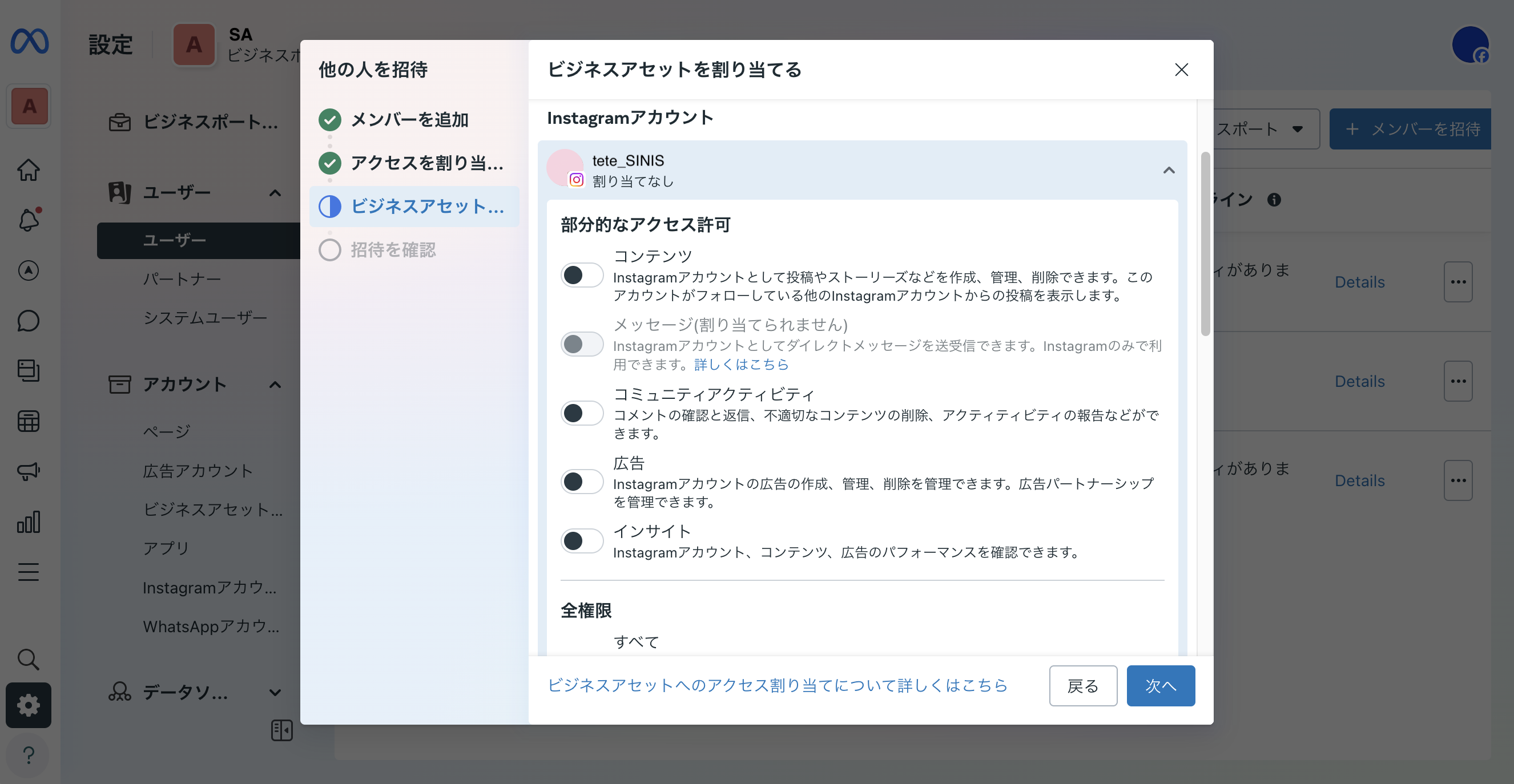Viewport: 1514px width, 784px height.
Task: Click the Facebook profile avatar
Action: click(x=1471, y=44)
